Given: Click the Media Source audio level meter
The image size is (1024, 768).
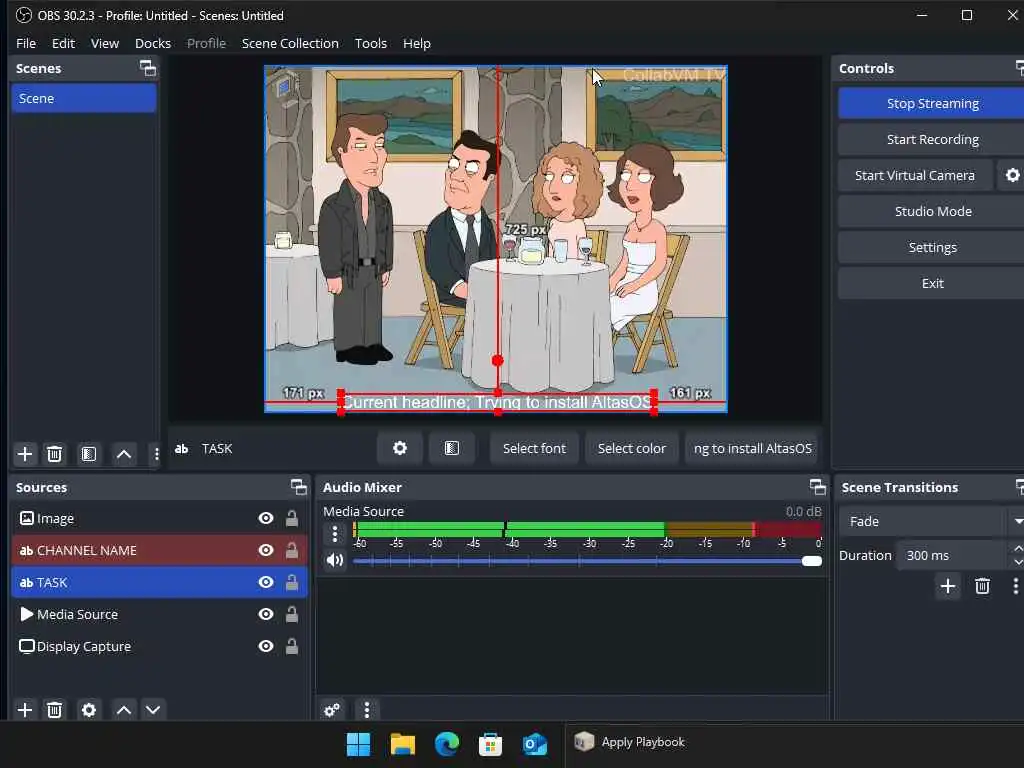Looking at the screenshot, I should tap(587, 529).
